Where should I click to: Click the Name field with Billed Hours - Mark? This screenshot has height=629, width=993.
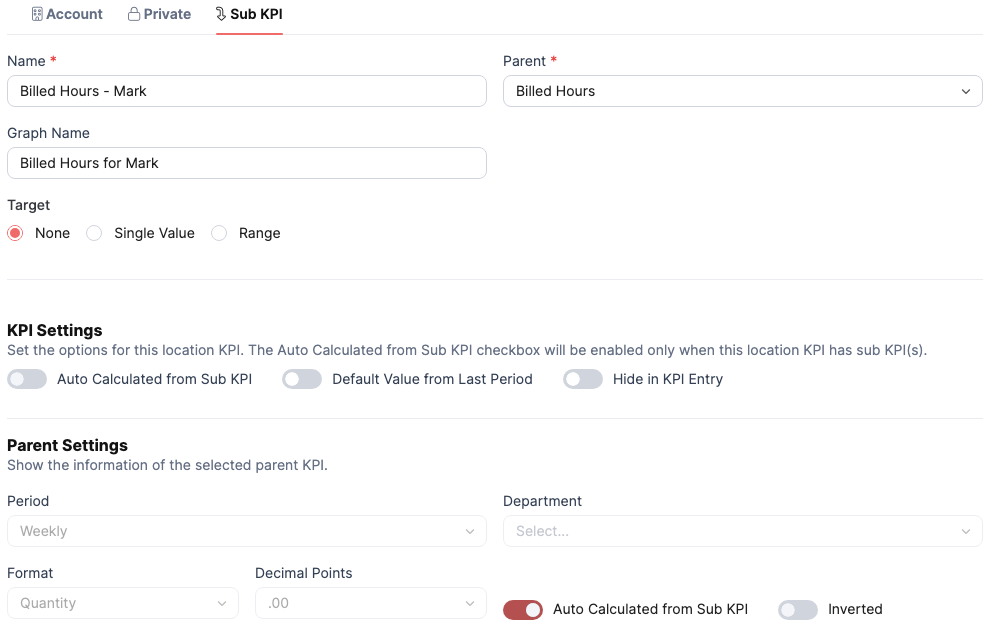(x=247, y=91)
